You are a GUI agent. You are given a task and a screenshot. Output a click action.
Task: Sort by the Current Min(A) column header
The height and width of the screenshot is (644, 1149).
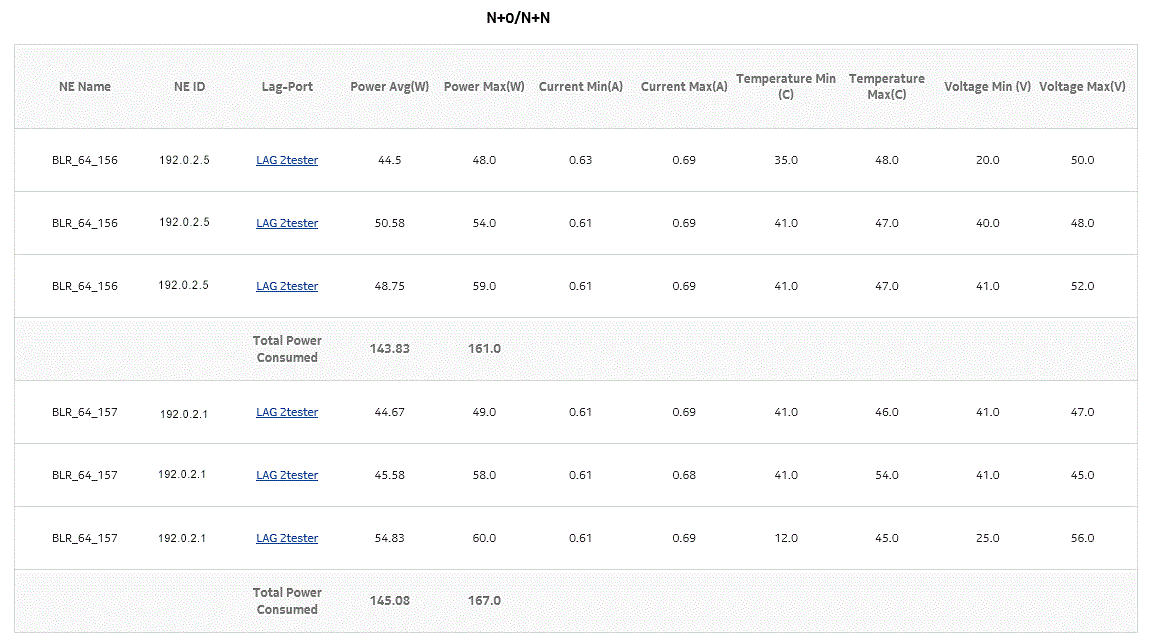(x=581, y=87)
